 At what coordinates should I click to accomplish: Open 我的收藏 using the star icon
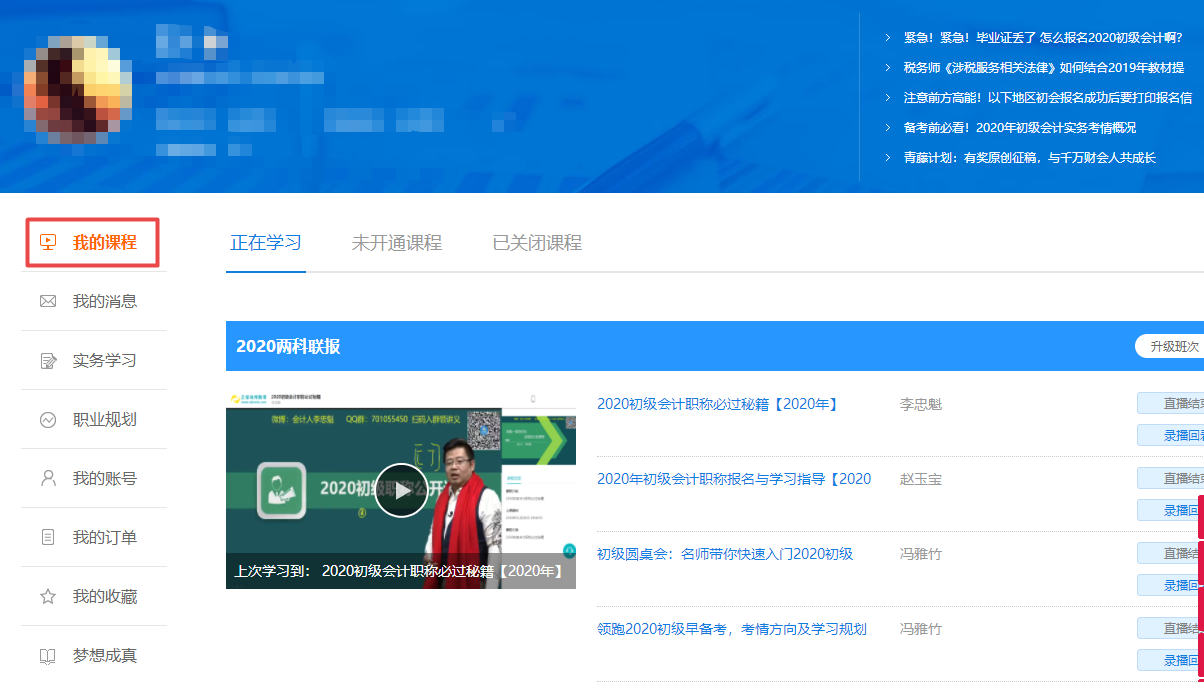click(x=47, y=597)
